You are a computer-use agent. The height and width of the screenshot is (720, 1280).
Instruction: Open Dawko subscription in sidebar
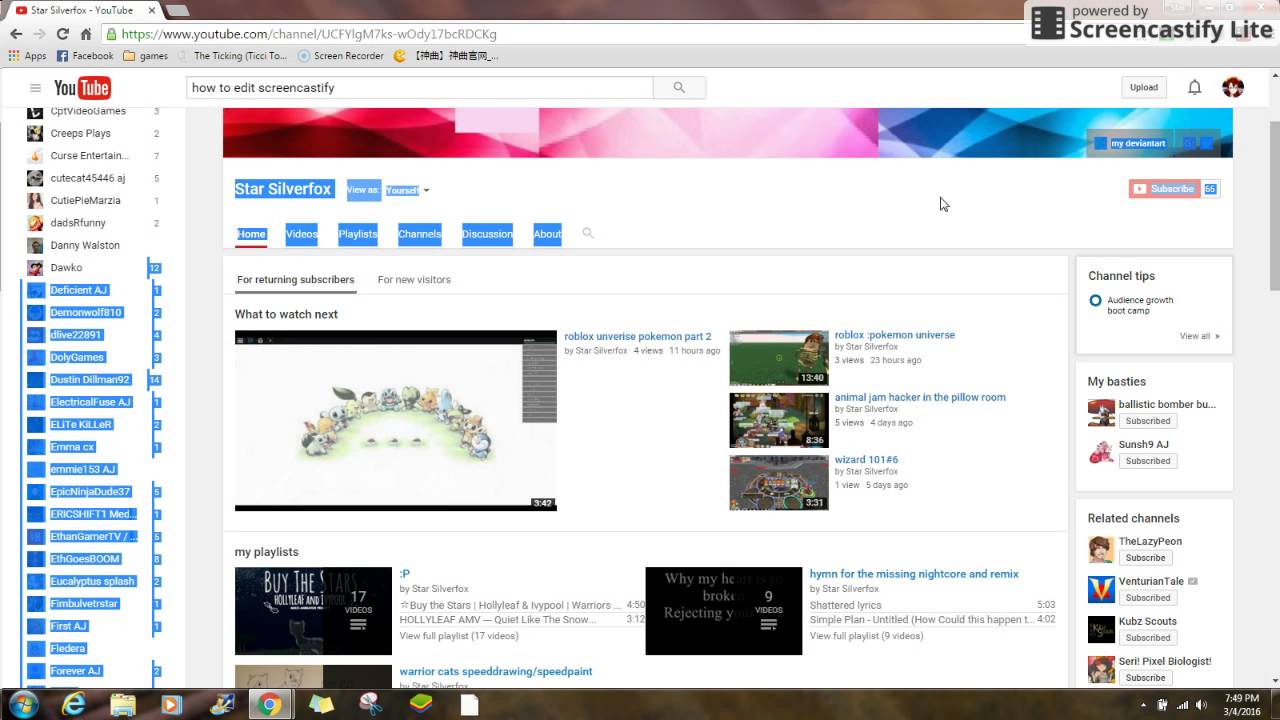(66, 268)
